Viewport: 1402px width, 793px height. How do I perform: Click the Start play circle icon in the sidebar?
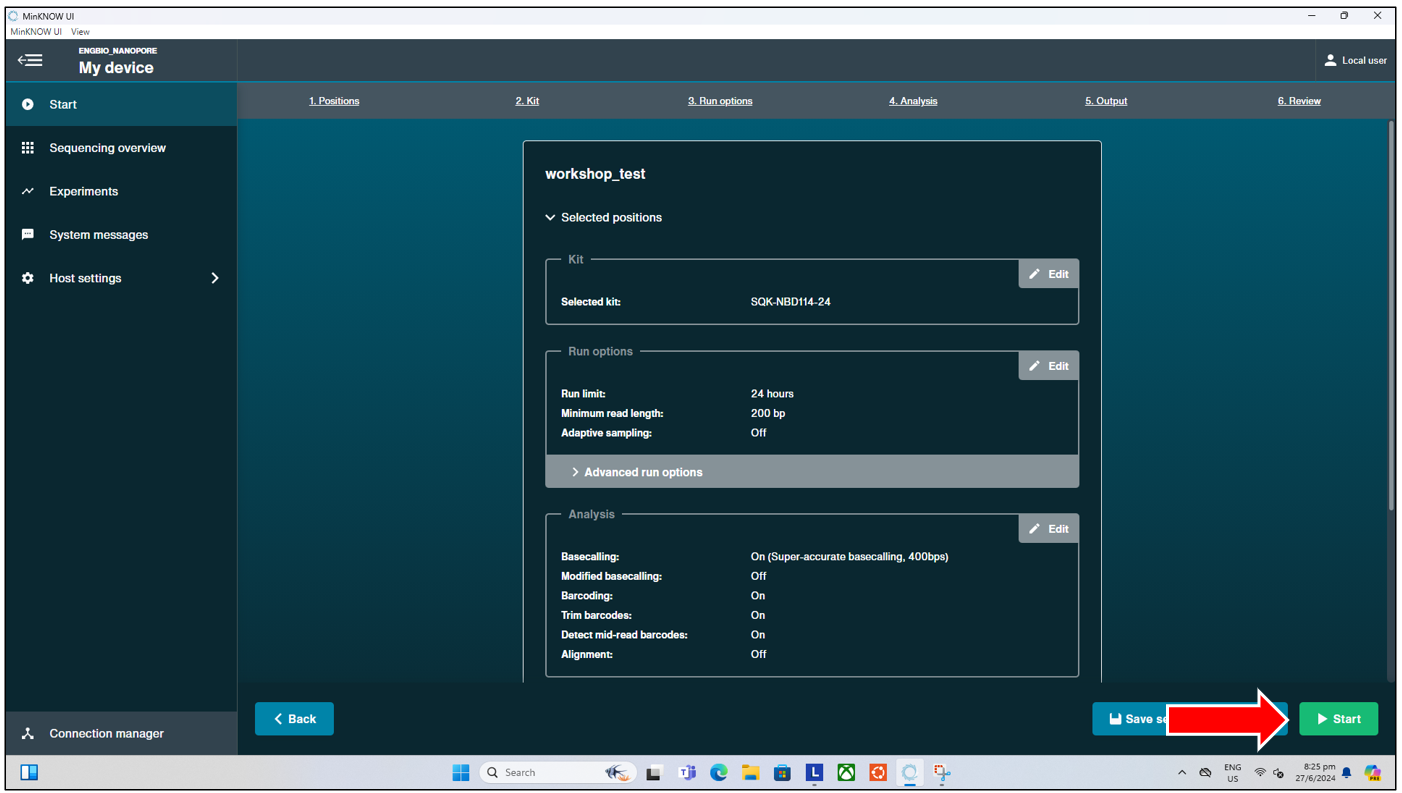28,104
